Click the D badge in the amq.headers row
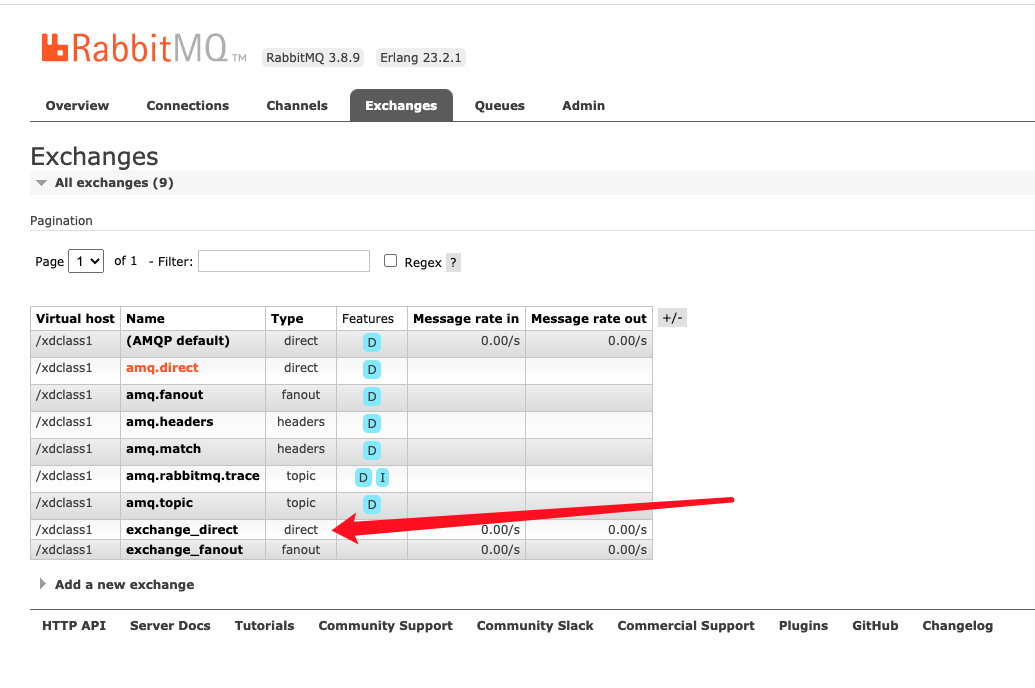The image size is (1035, 688). coord(372,424)
